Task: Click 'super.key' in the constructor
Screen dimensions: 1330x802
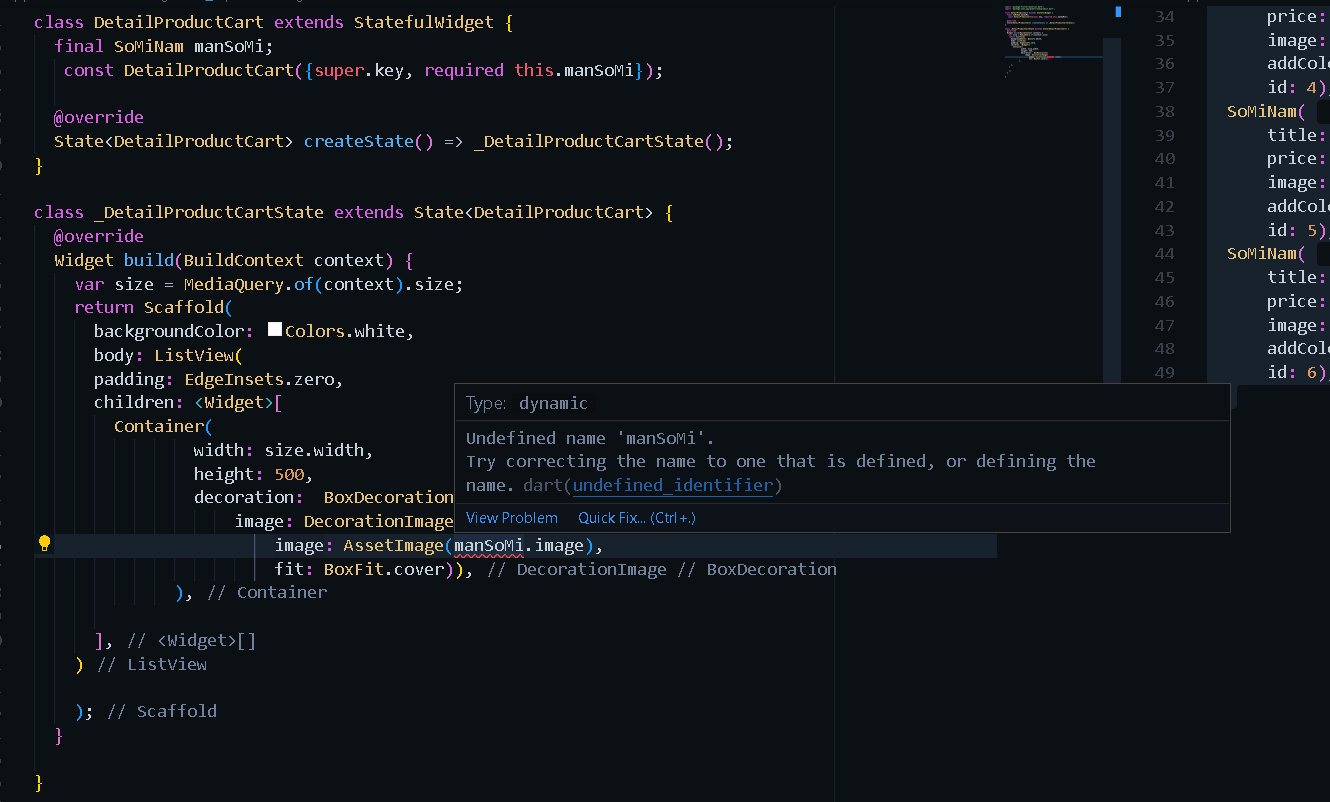Action: pyautogui.click(x=359, y=70)
